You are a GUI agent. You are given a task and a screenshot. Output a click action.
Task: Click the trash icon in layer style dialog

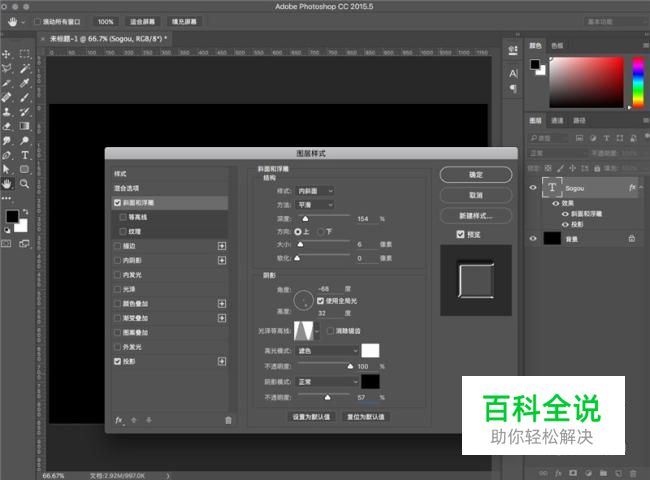[x=228, y=420]
